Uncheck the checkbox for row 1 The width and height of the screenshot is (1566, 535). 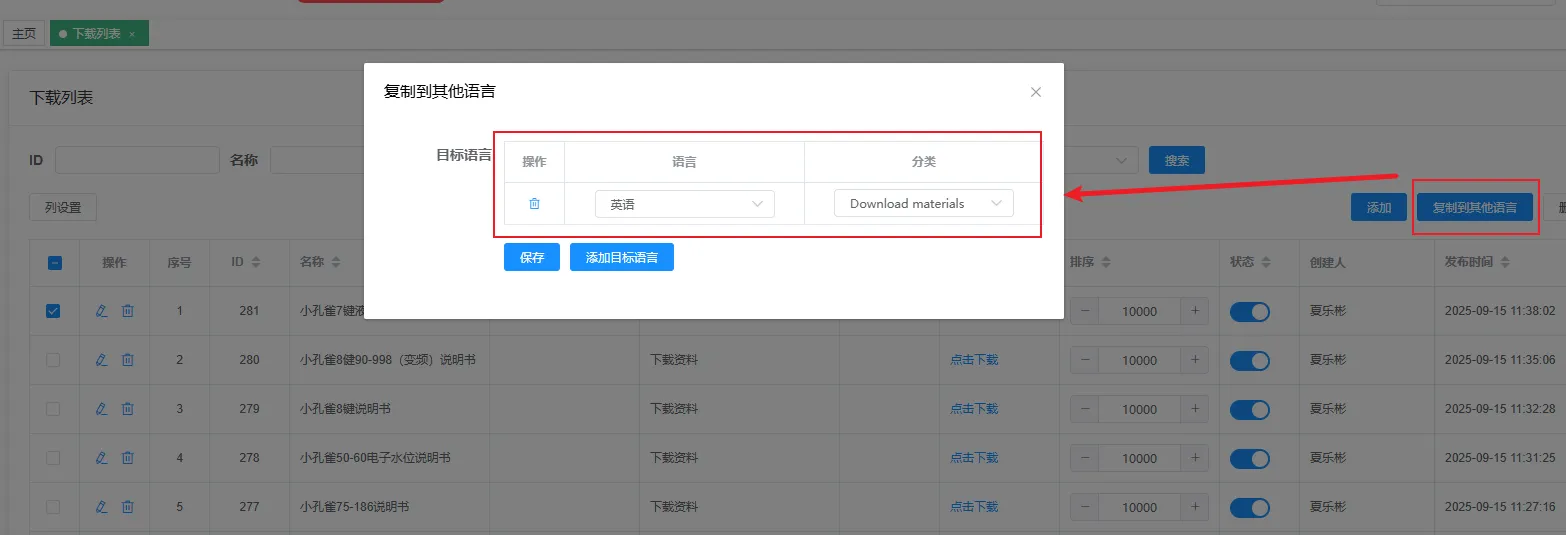coord(54,311)
